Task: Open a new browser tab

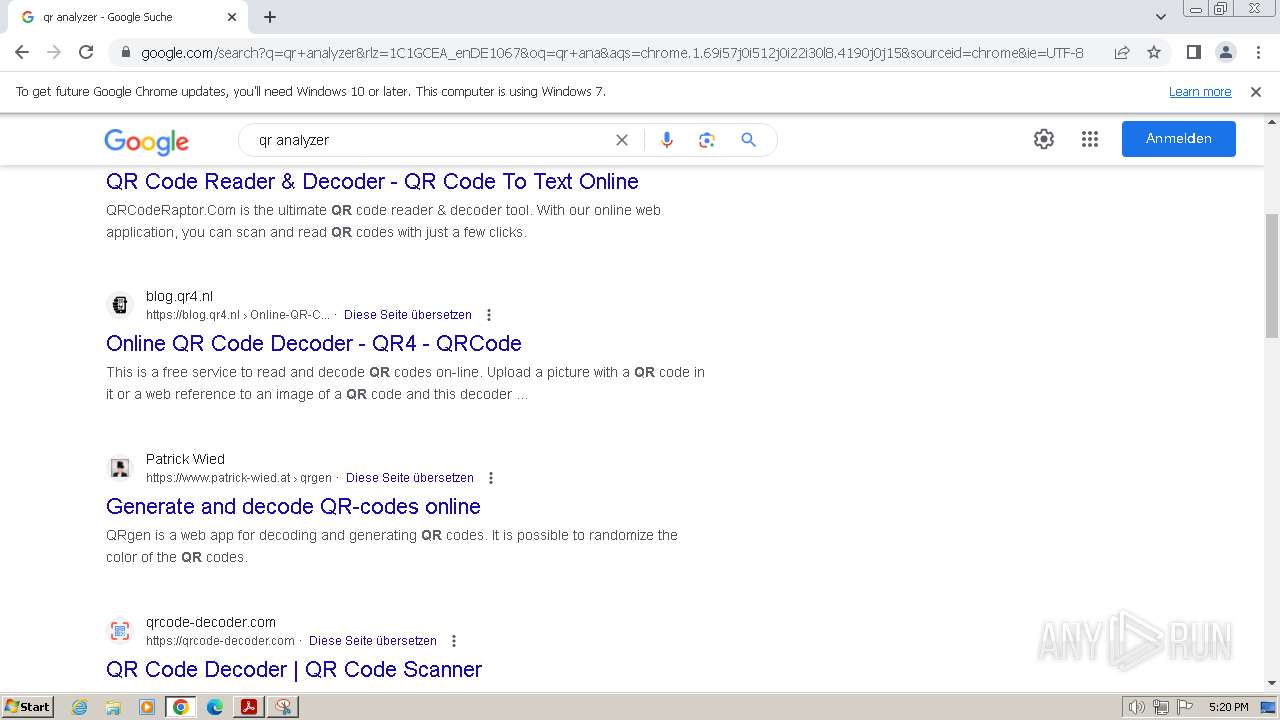Action: point(270,17)
